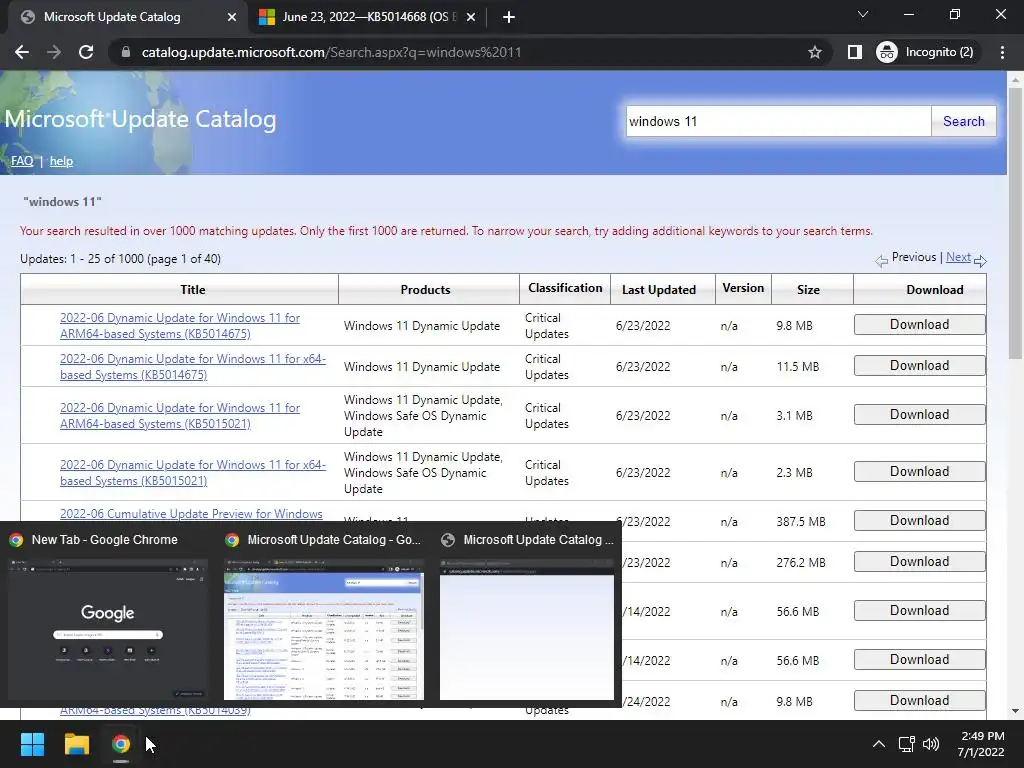Open the Windows Start menu

32,744
